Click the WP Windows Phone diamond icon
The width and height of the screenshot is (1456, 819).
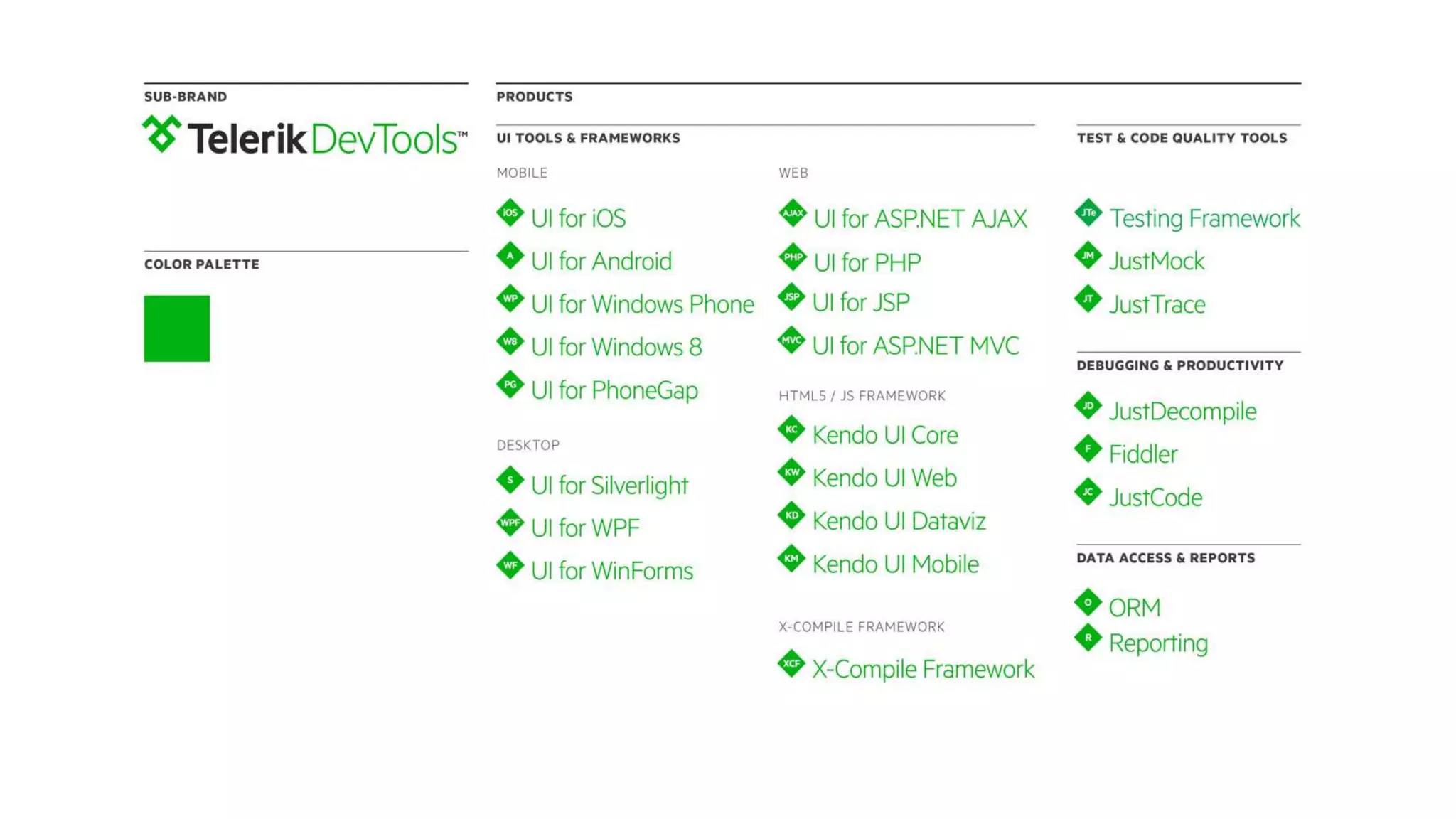(510, 299)
